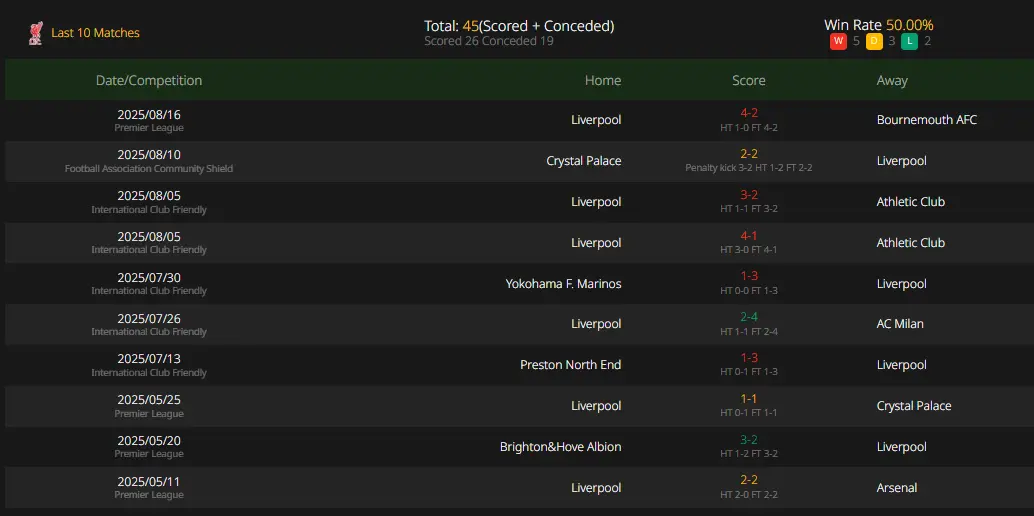1034x516 pixels.
Task: Select the Score column header
Action: coord(748,81)
